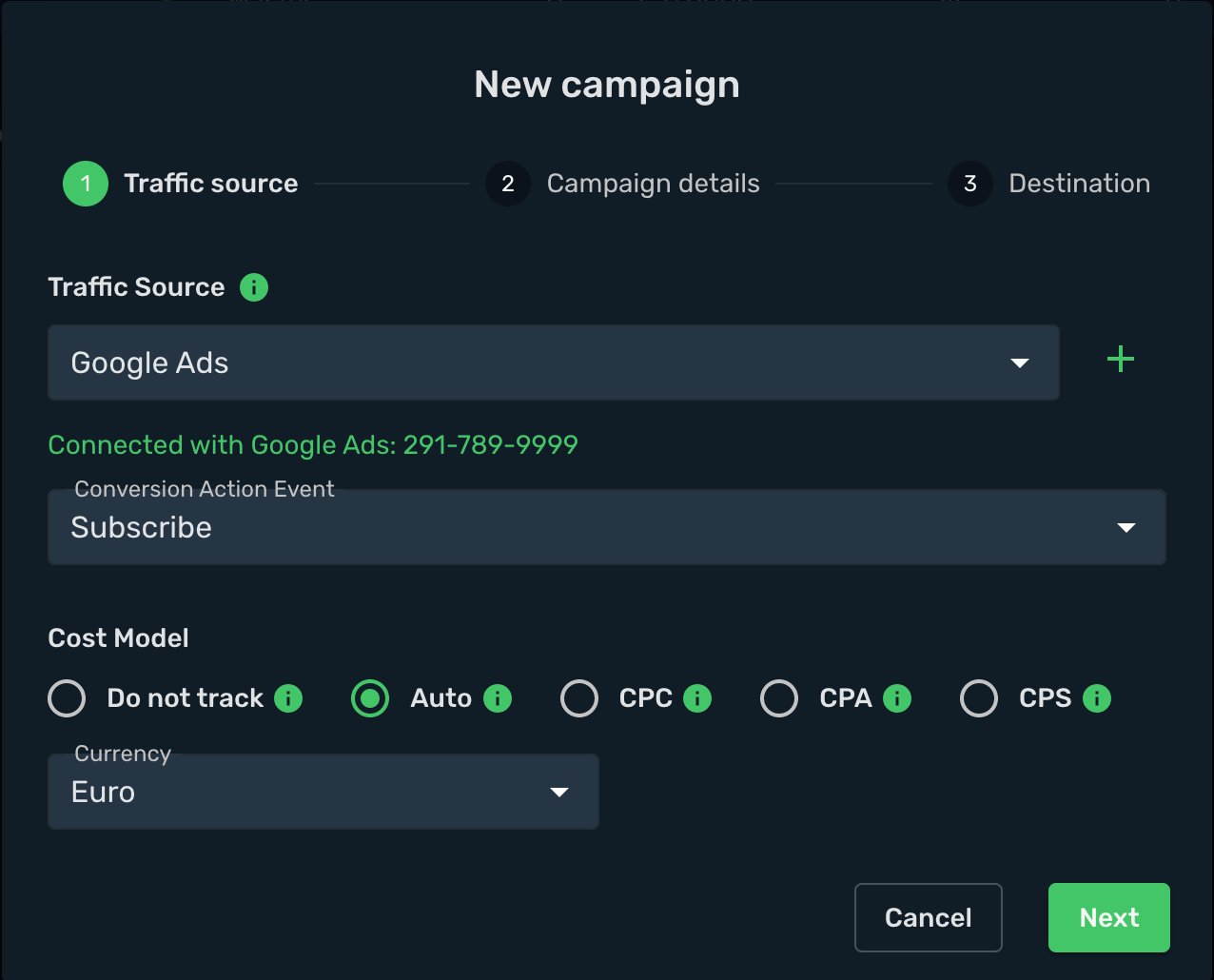This screenshot has width=1214, height=980.
Task: Expand the Conversion Action Event dropdown
Action: tap(607, 527)
